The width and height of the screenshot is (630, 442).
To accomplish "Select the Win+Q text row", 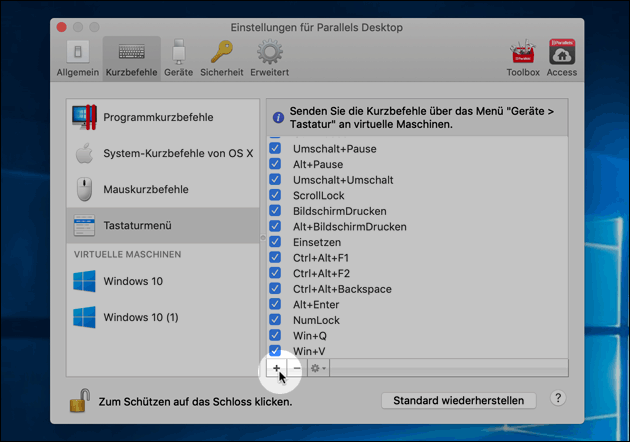I will click(x=310, y=336).
